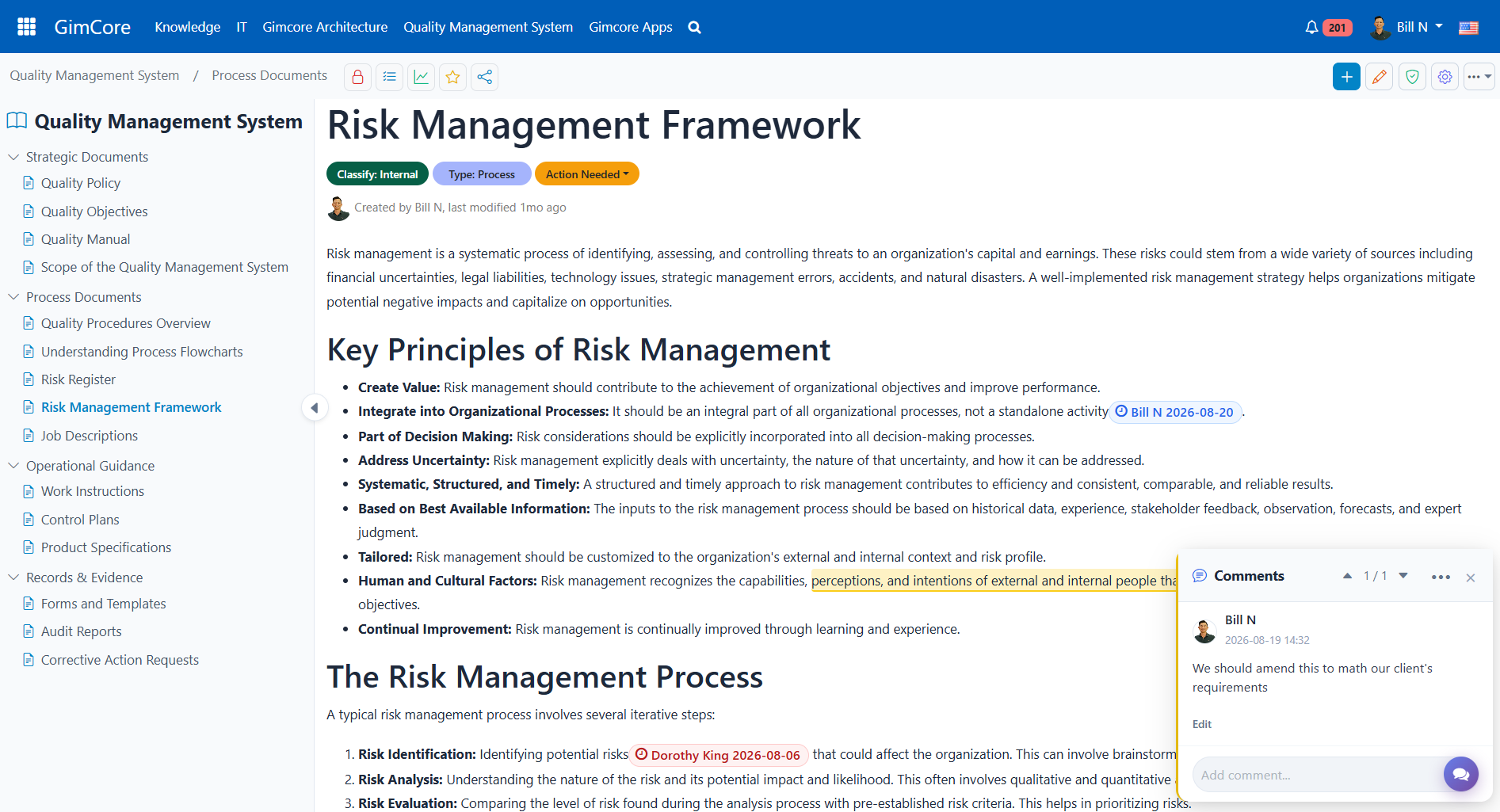Star this page as favorite
This screenshot has height=812, width=1500.
coord(452,77)
